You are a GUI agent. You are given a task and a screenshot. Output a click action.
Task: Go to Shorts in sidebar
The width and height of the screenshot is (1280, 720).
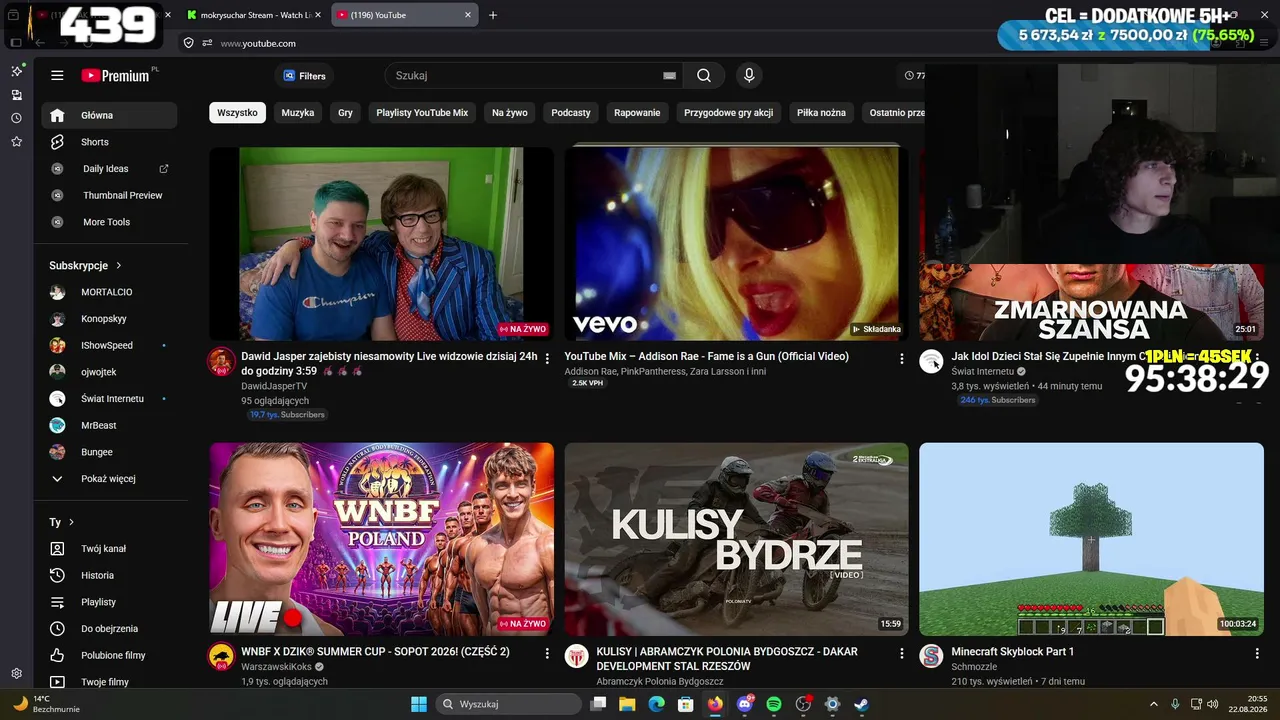(x=109, y=142)
